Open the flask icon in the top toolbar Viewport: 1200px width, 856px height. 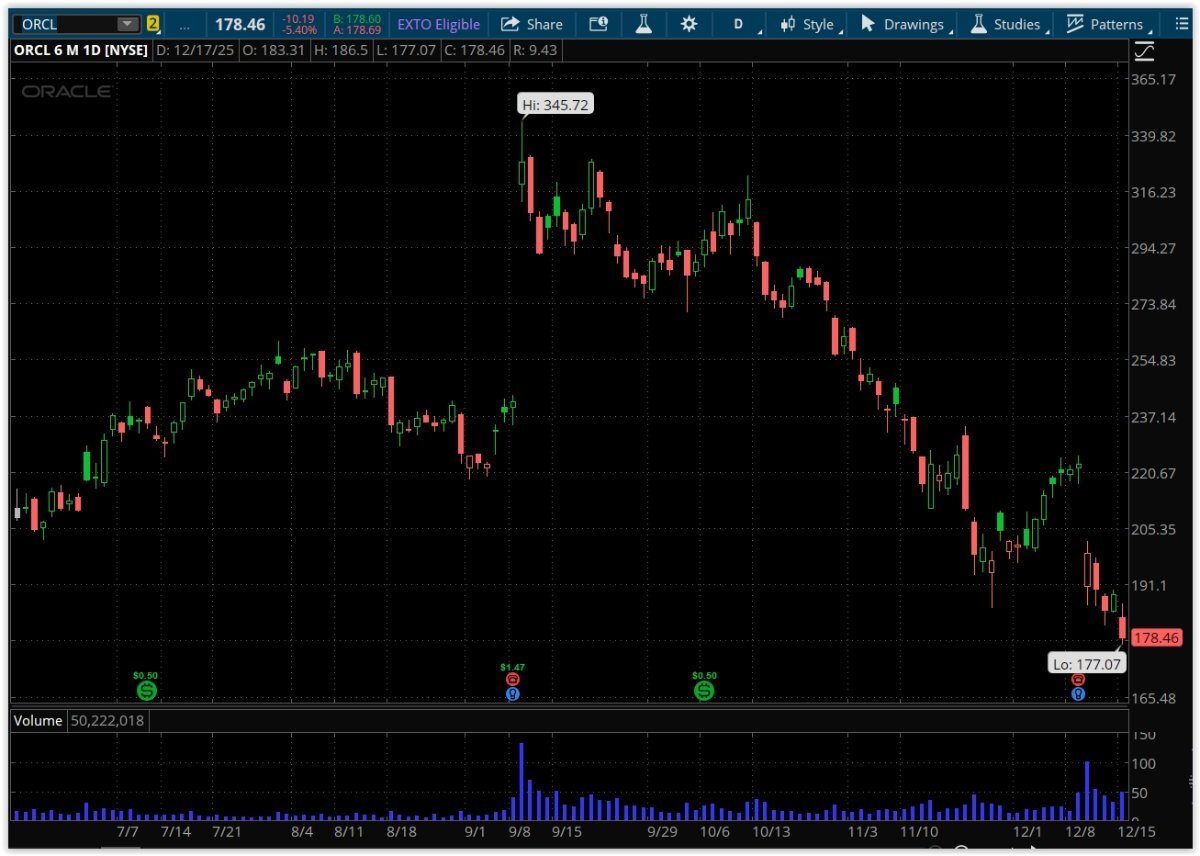click(x=643, y=24)
